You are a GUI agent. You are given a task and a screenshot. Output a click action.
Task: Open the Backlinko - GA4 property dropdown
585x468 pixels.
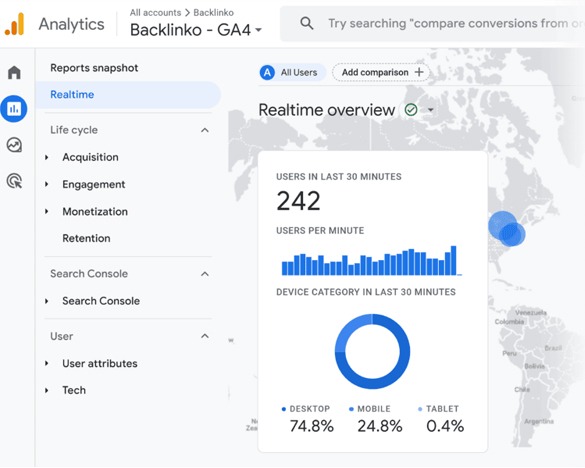click(x=195, y=30)
